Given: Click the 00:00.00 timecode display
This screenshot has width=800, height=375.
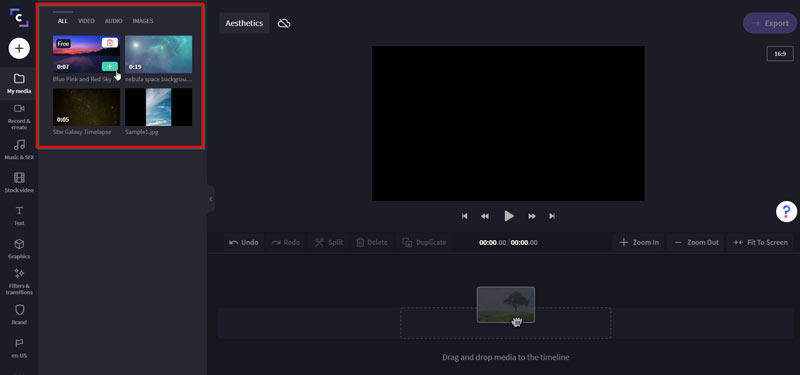Looking at the screenshot, I should click(508, 243).
